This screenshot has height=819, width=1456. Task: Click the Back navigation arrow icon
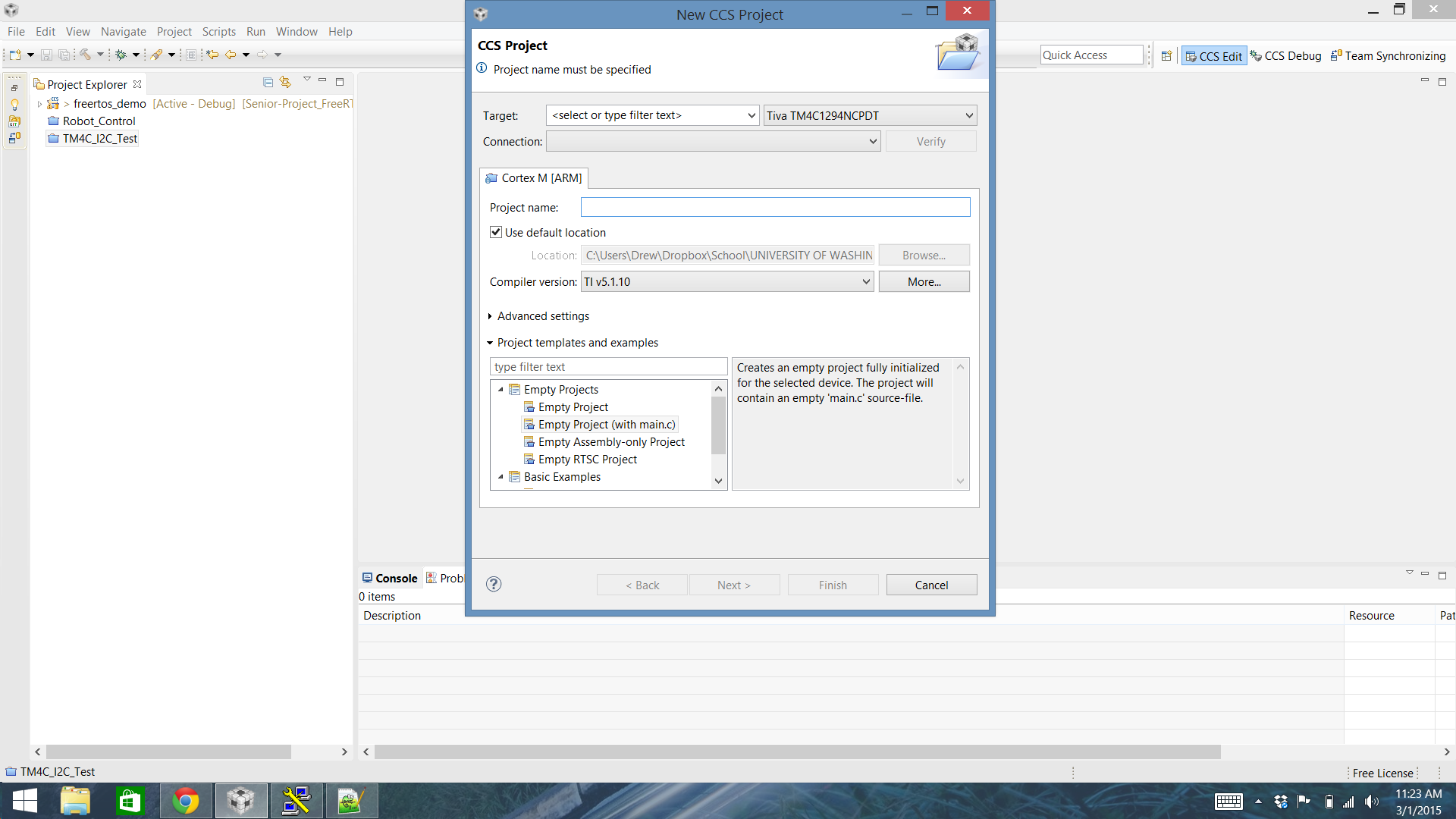231,55
